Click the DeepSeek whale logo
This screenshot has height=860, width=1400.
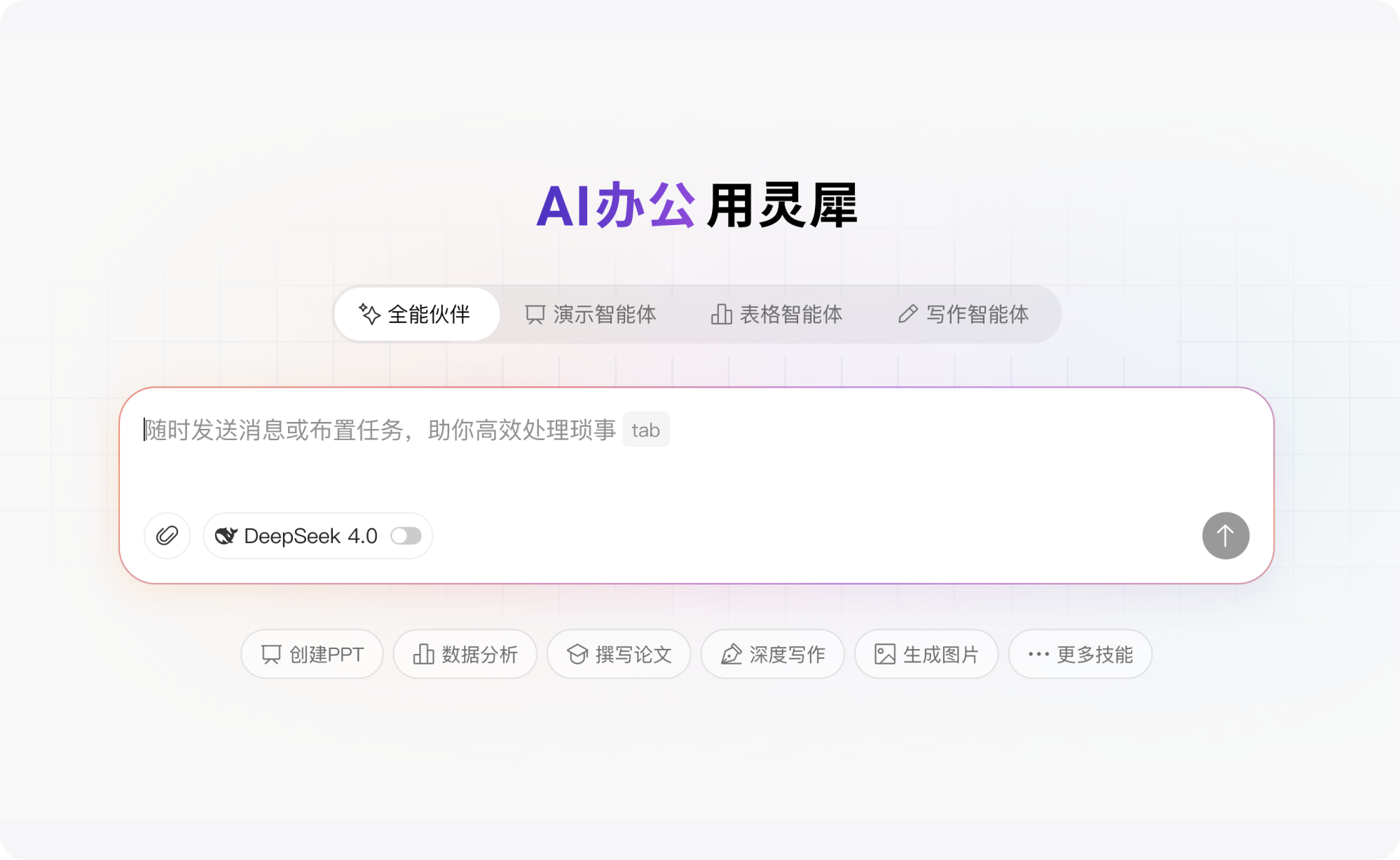click(226, 535)
